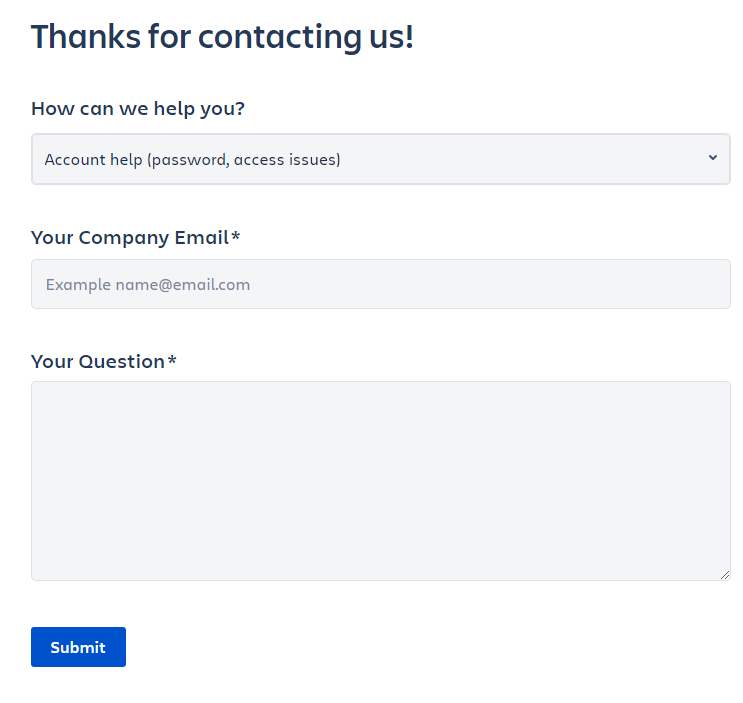Select the 'Account help' combo box text

click(x=193, y=160)
